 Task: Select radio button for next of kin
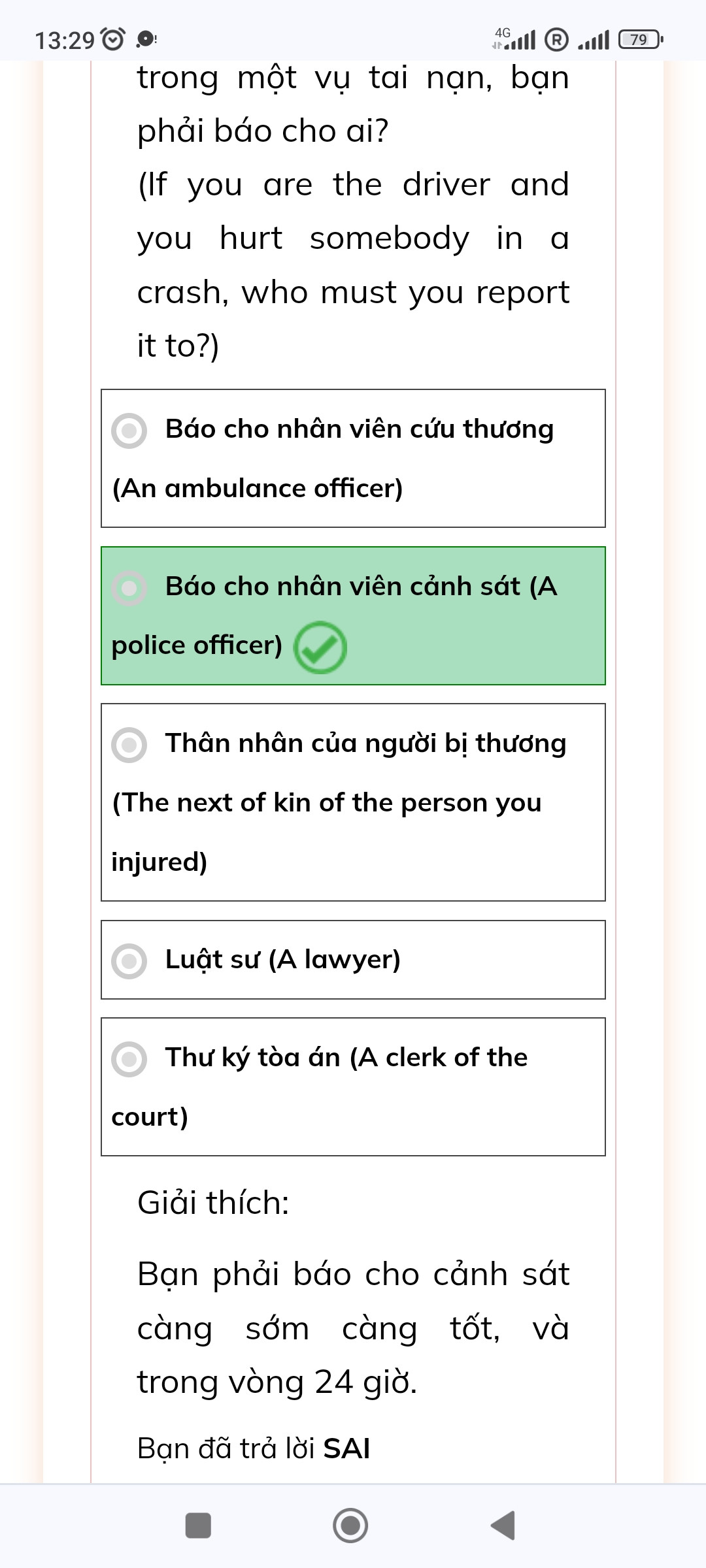tap(129, 745)
